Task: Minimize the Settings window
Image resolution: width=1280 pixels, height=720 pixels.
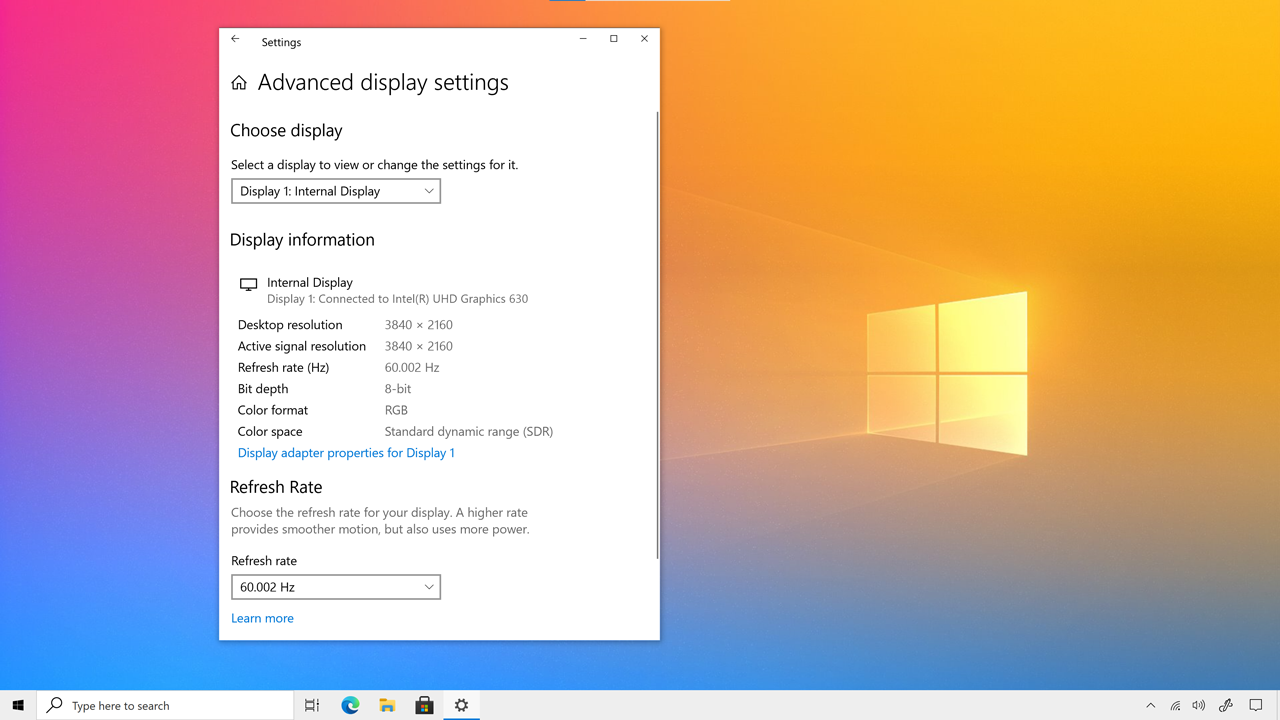Action: pos(583,39)
